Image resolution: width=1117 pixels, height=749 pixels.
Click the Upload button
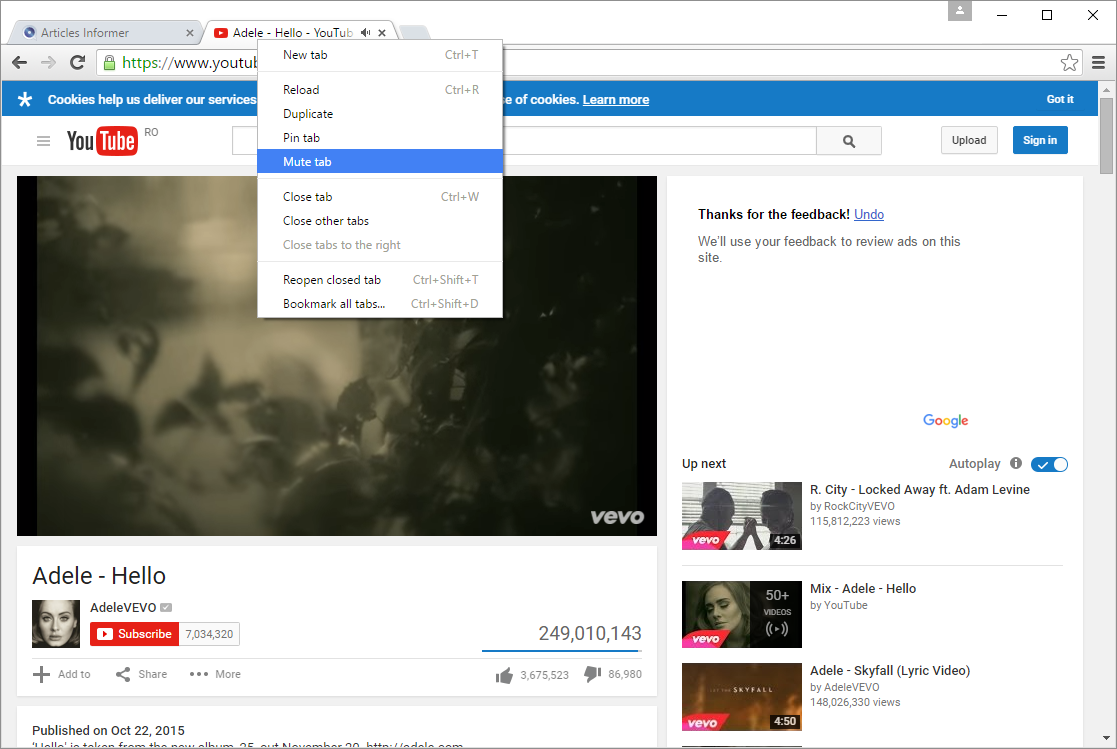(969, 140)
